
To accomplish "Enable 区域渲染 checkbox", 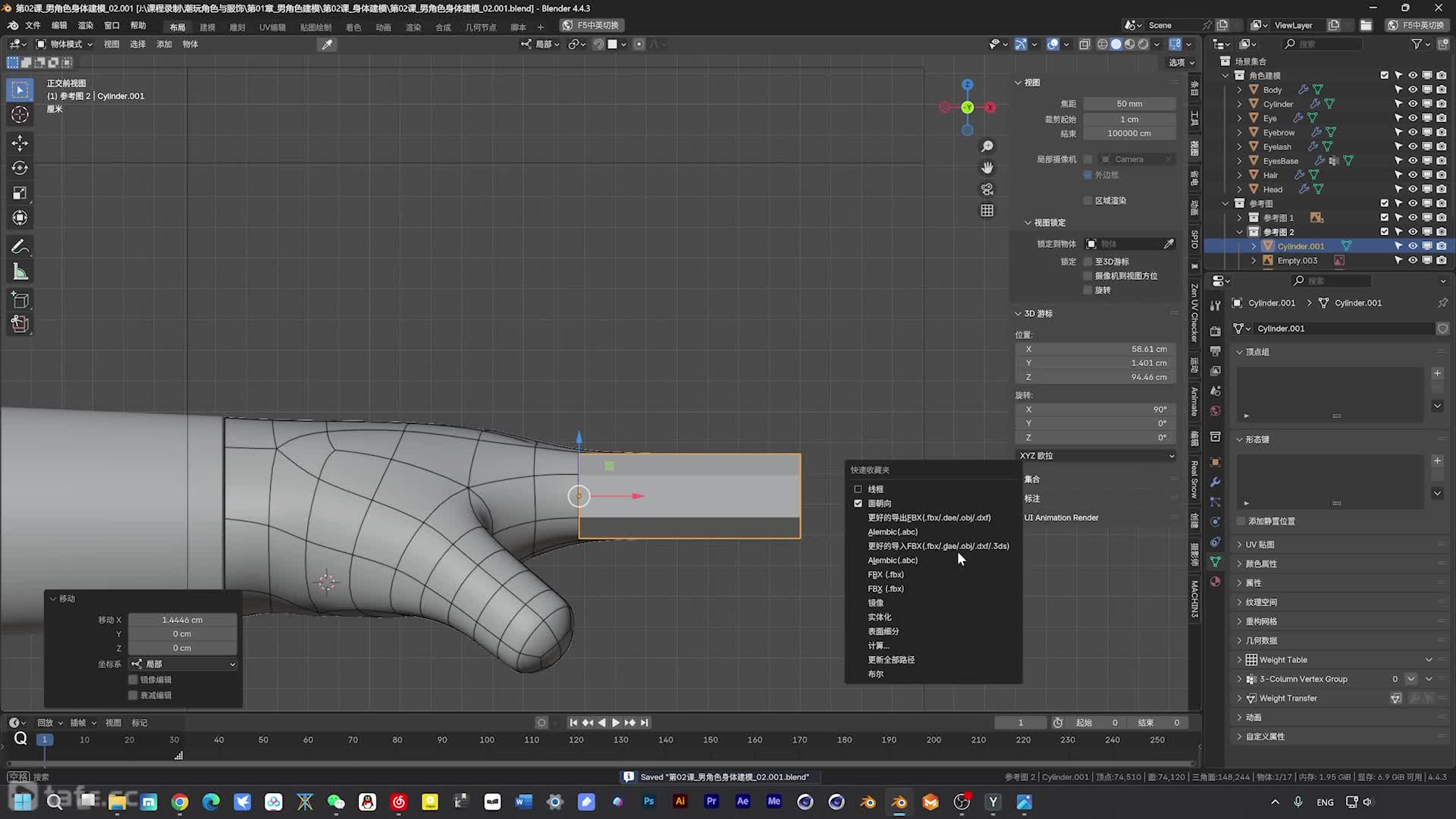I will [x=1087, y=200].
